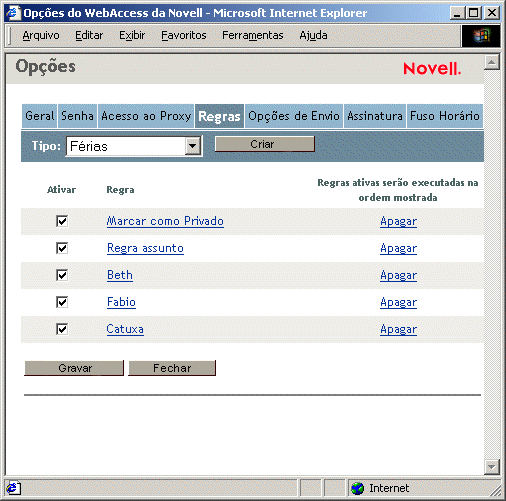The width and height of the screenshot is (506, 501).
Task: Open the Beth rule link
Action: [x=120, y=275]
